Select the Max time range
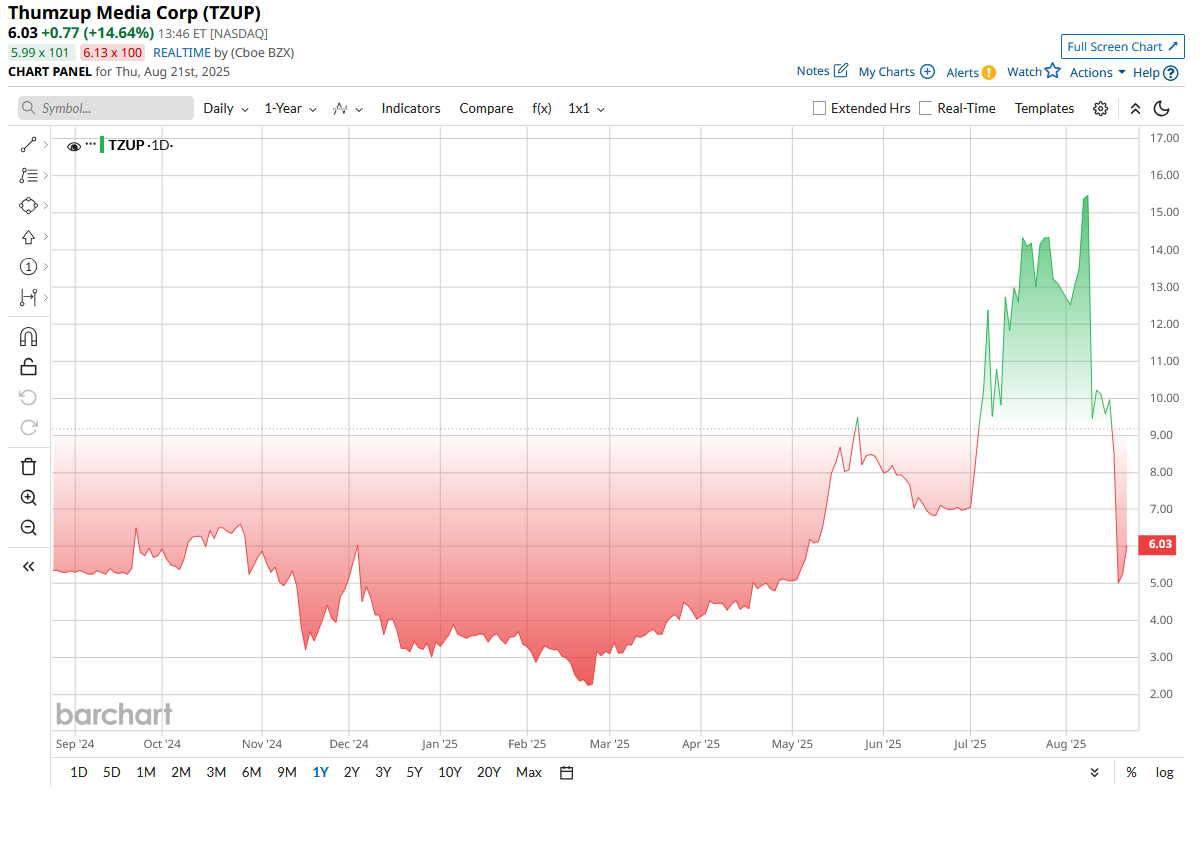Viewport: 1203px width, 841px height. (x=529, y=772)
